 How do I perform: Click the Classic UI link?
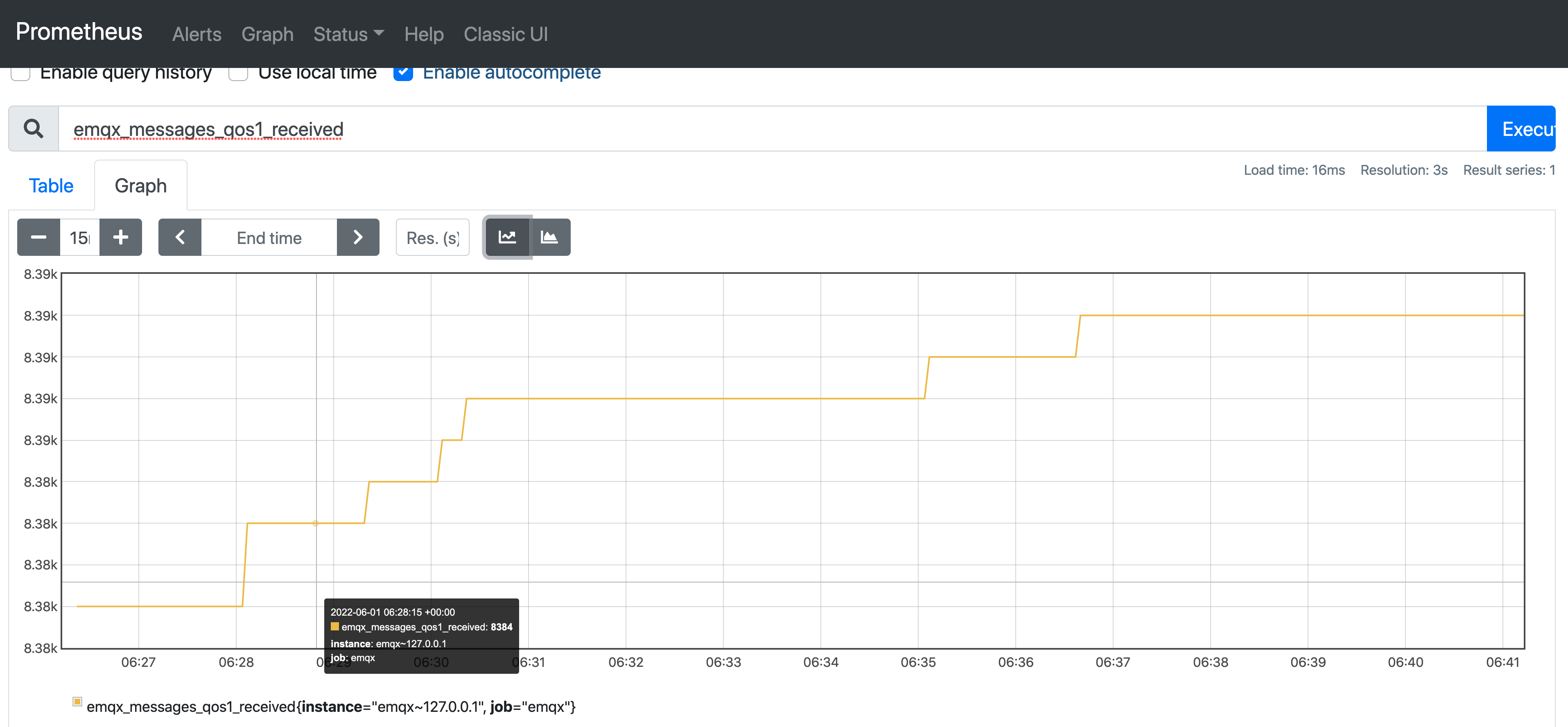coord(505,34)
